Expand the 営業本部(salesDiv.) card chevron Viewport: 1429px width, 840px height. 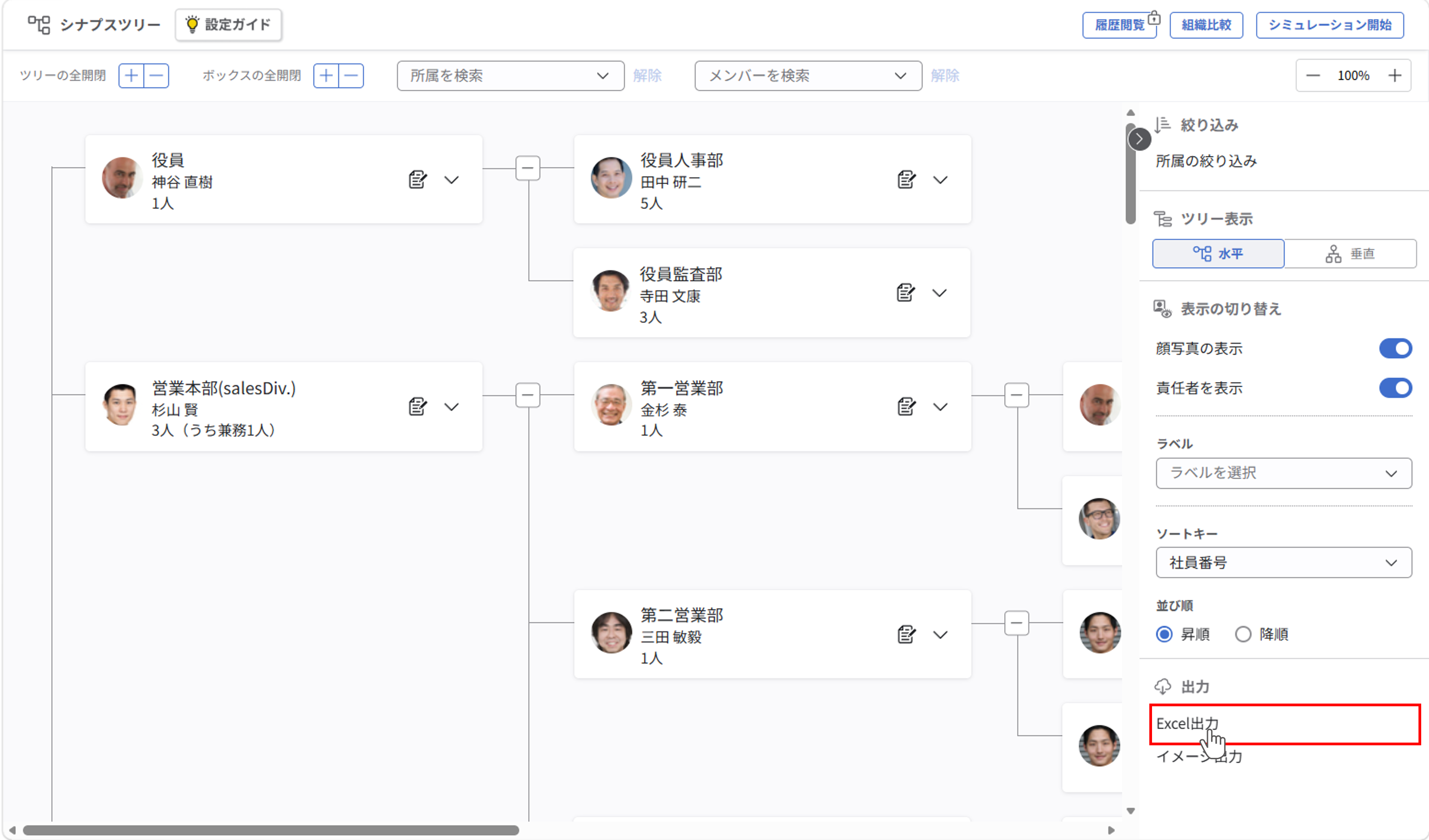tap(451, 407)
